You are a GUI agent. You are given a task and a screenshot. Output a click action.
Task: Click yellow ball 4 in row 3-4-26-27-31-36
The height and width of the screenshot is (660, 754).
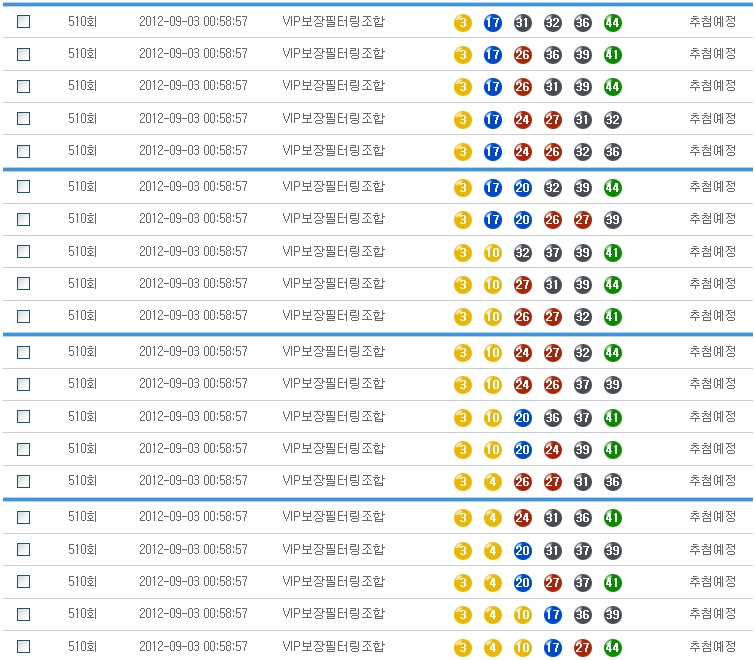click(492, 482)
